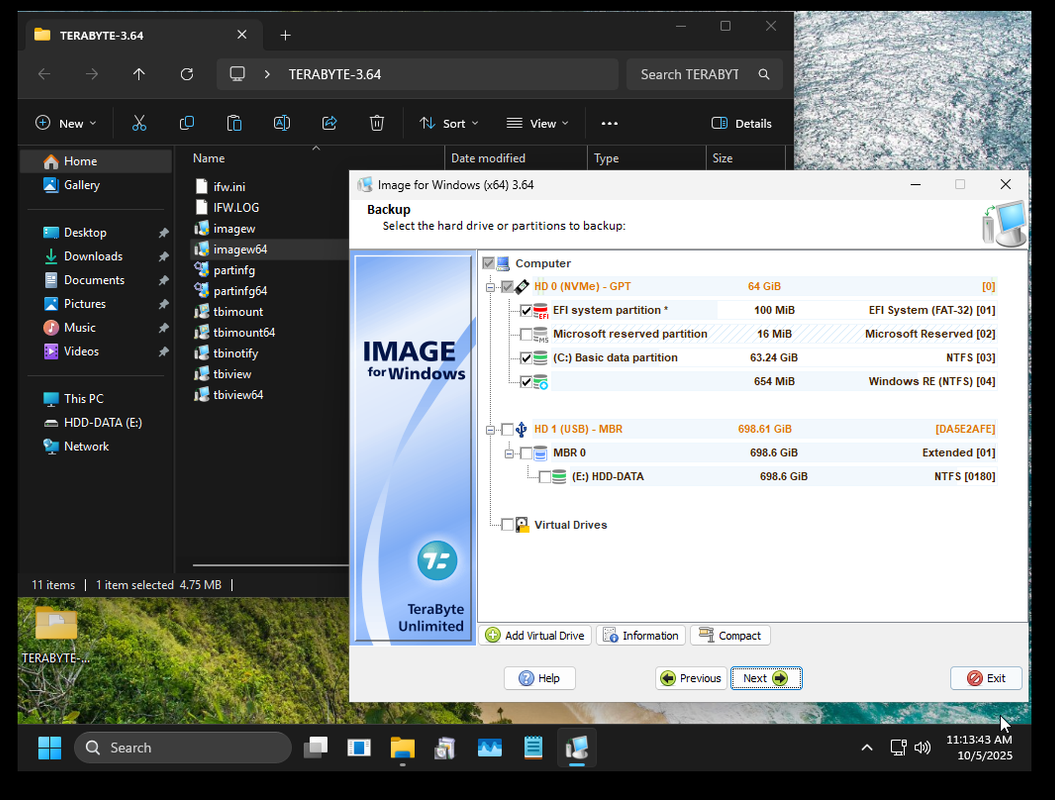Click the taskbar Search box
Image resolution: width=1055 pixels, height=800 pixels.
coord(182,748)
